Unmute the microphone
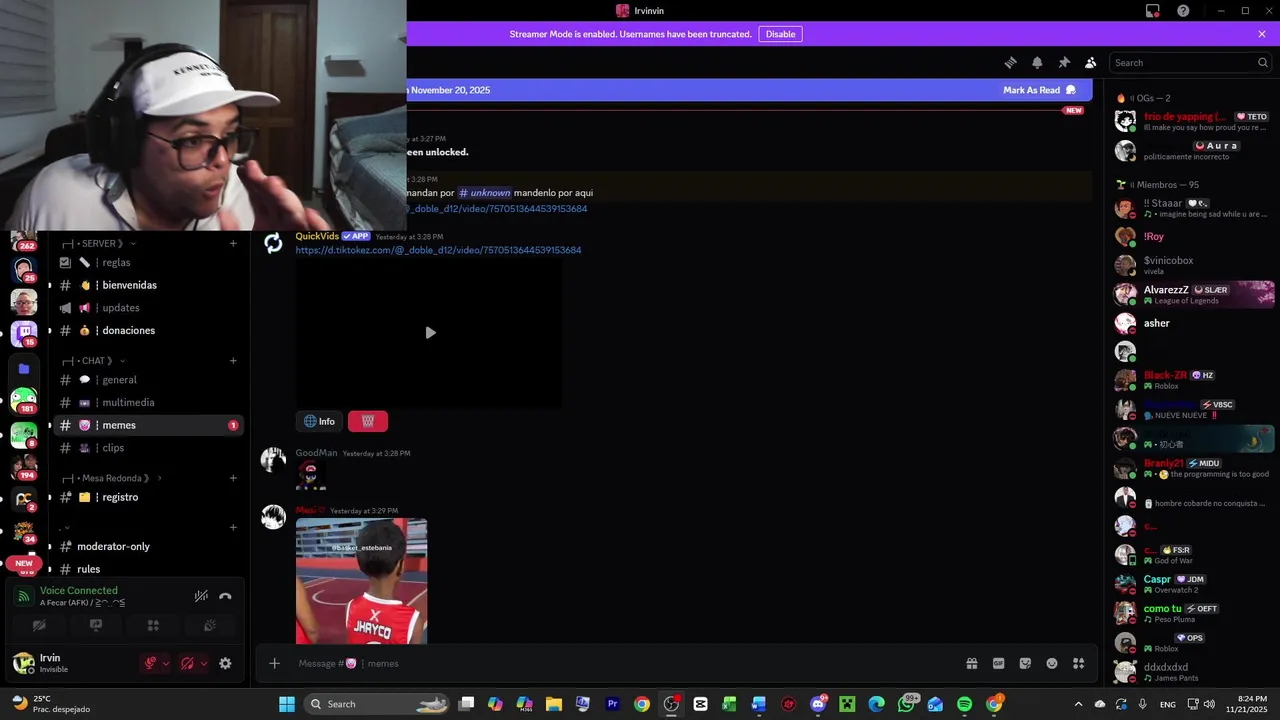 [150, 663]
